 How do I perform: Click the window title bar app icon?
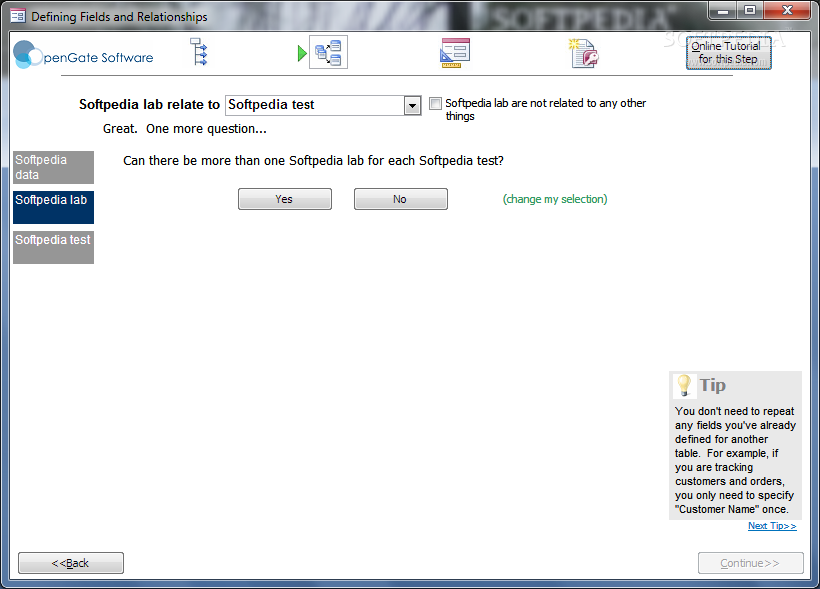coord(18,16)
